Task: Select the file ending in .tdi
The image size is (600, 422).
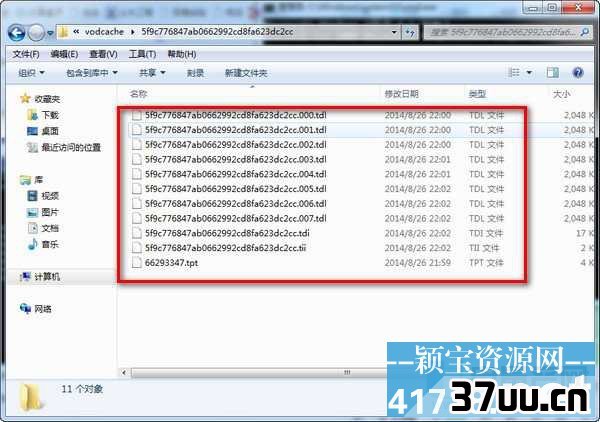Action: (227, 233)
